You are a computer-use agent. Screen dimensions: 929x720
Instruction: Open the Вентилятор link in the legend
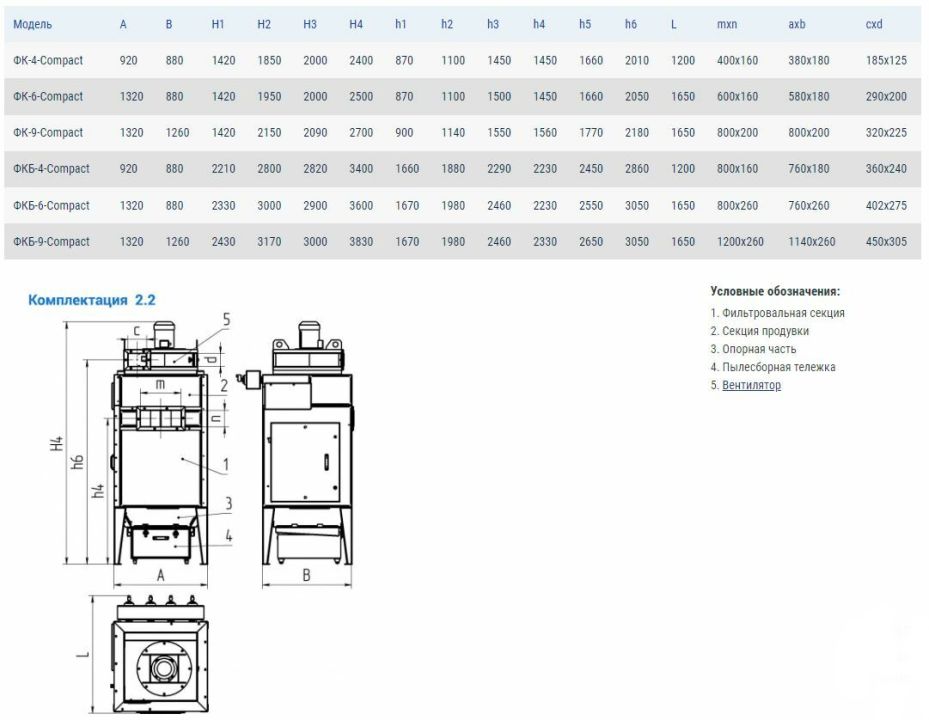pos(751,385)
